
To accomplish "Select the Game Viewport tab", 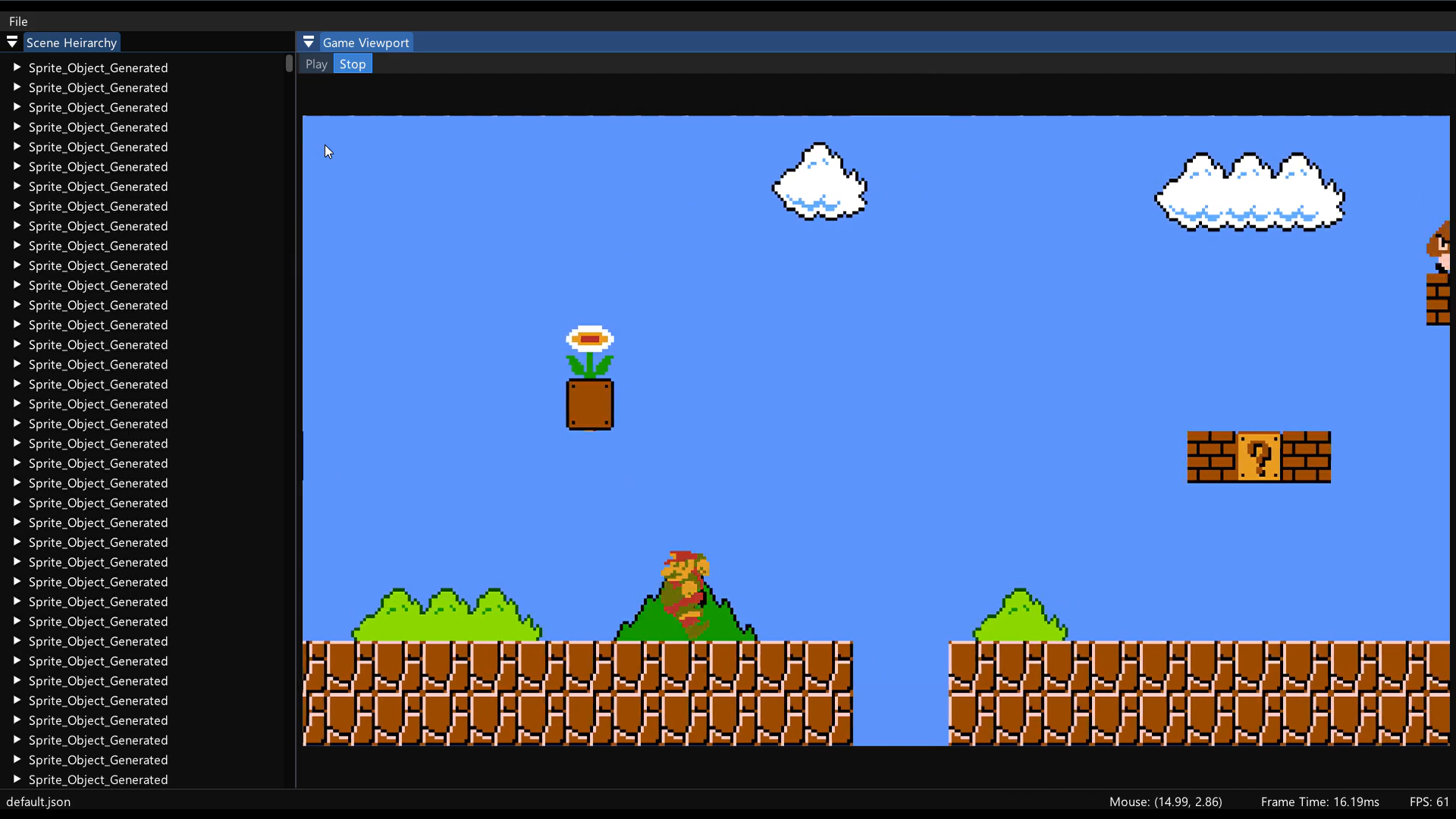I will tap(366, 42).
